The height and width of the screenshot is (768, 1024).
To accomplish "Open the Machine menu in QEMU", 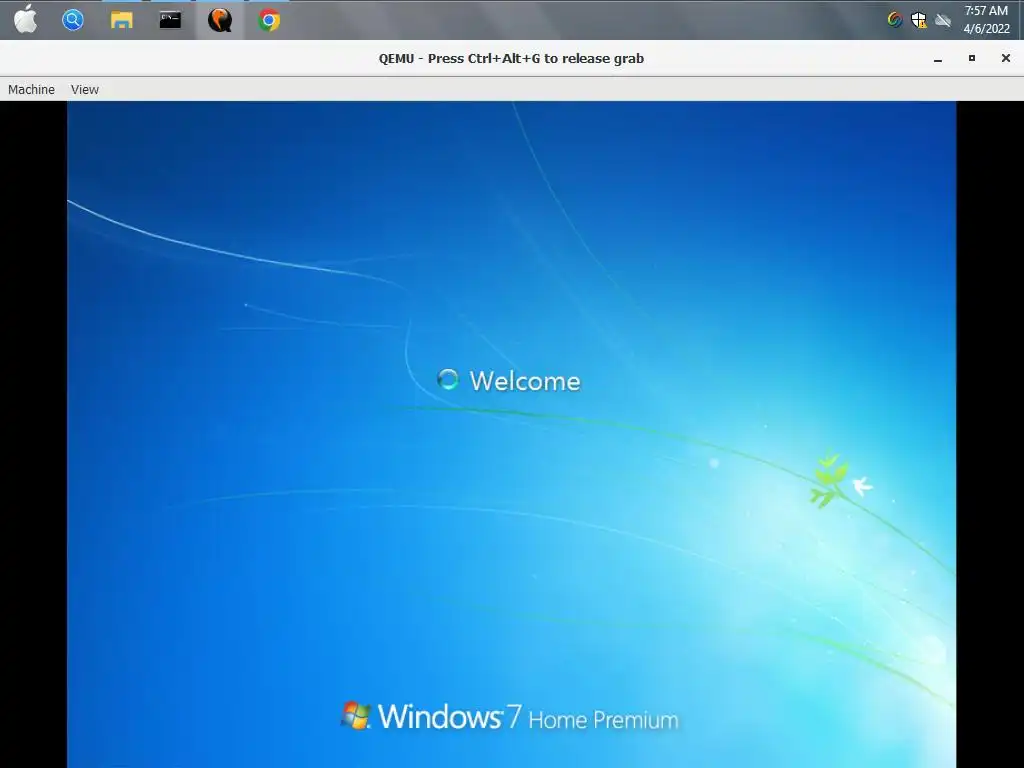I will [31, 89].
